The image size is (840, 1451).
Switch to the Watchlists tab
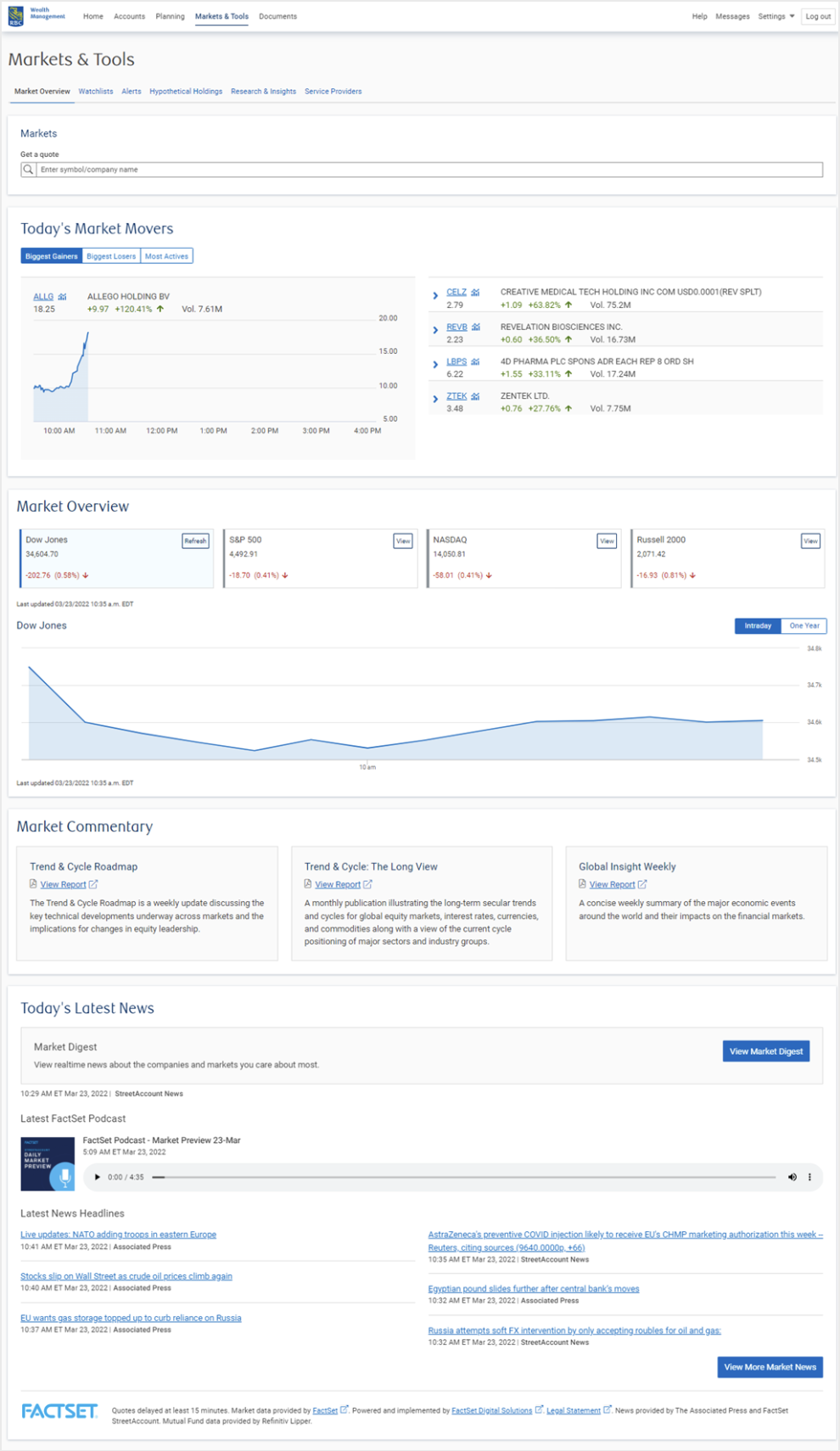tap(96, 92)
